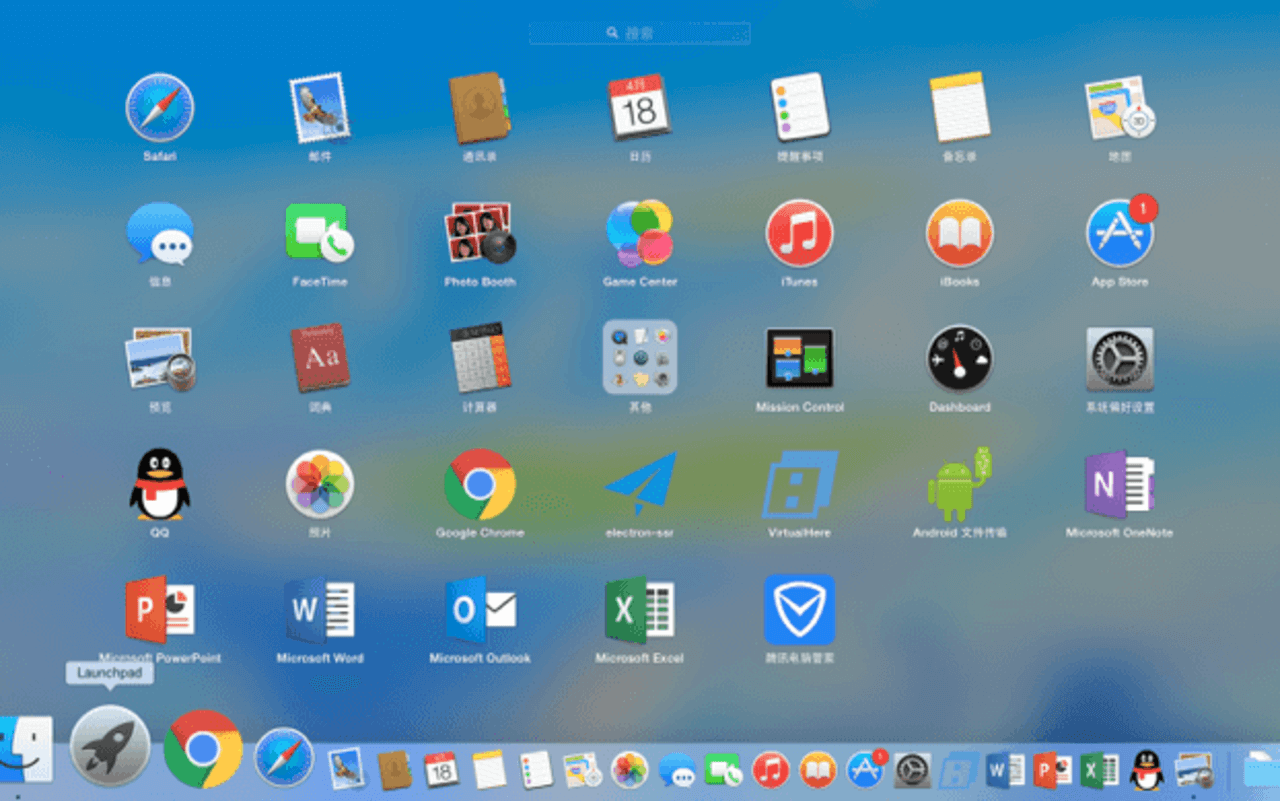The width and height of the screenshot is (1280, 801).
Task: Open Word from the Dock
Action: (x=1005, y=770)
